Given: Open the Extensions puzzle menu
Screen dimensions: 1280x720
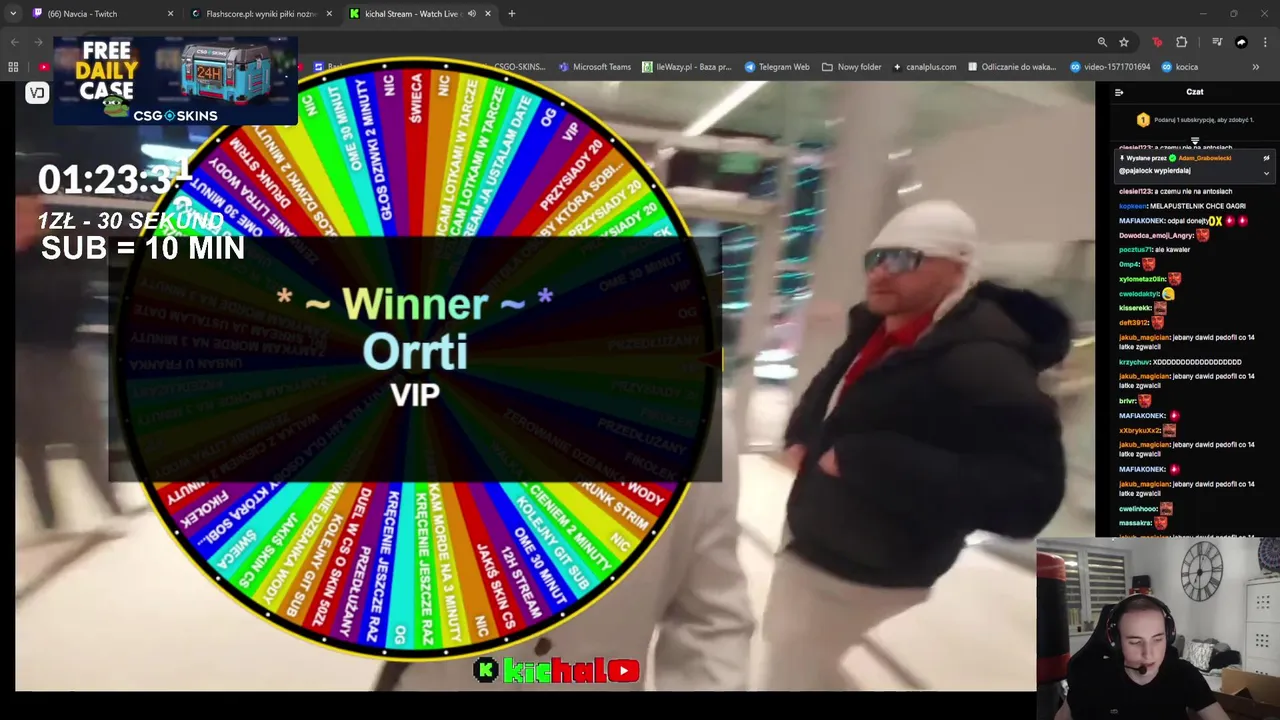Looking at the screenshot, I should 1182,42.
